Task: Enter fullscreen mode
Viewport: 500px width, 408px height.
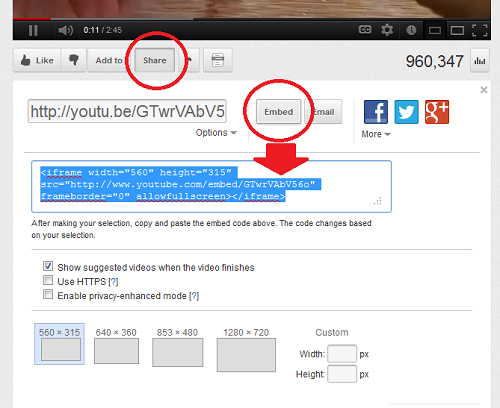Action: [x=480, y=30]
